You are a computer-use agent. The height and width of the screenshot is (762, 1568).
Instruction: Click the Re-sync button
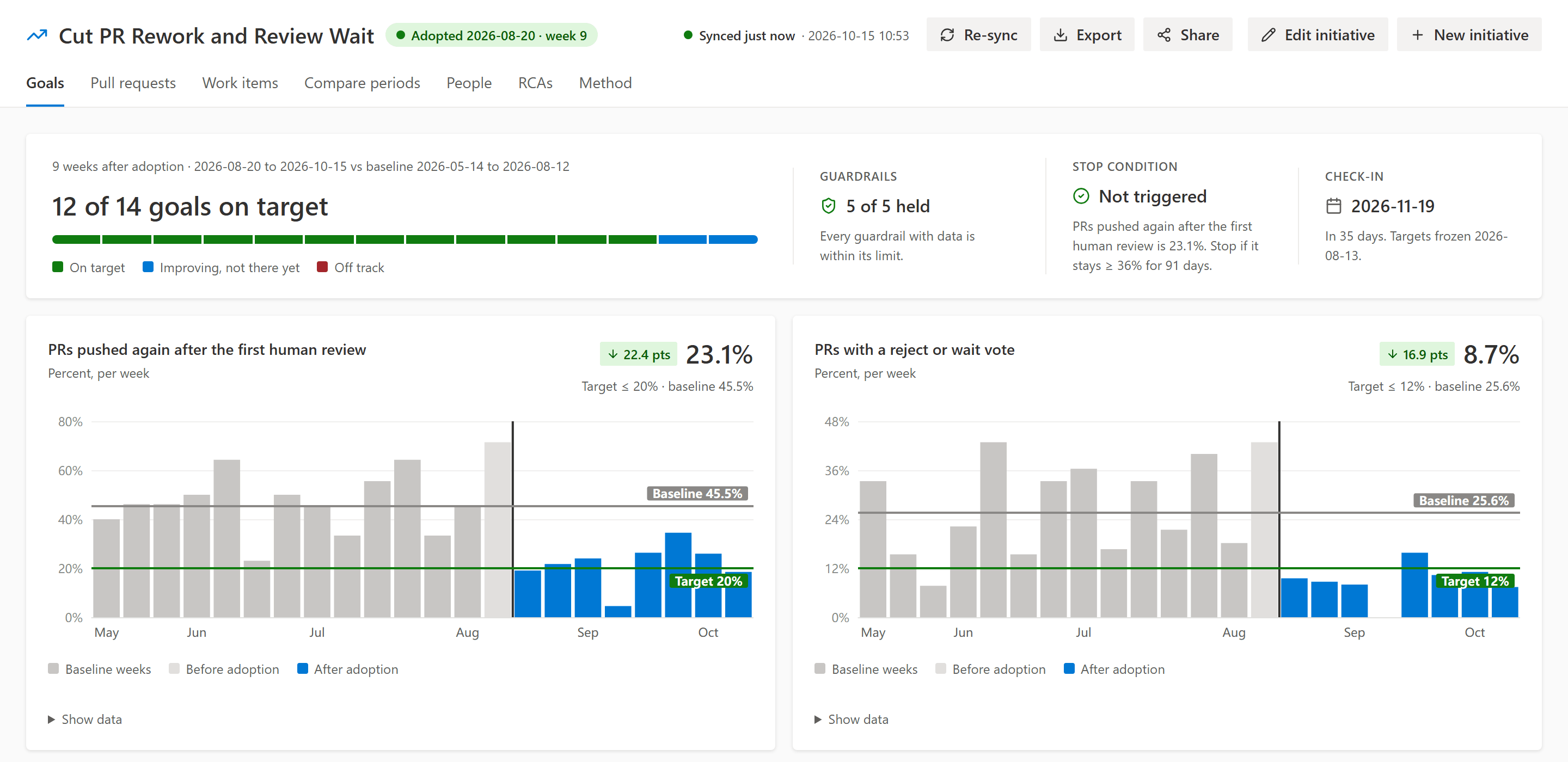(979, 35)
